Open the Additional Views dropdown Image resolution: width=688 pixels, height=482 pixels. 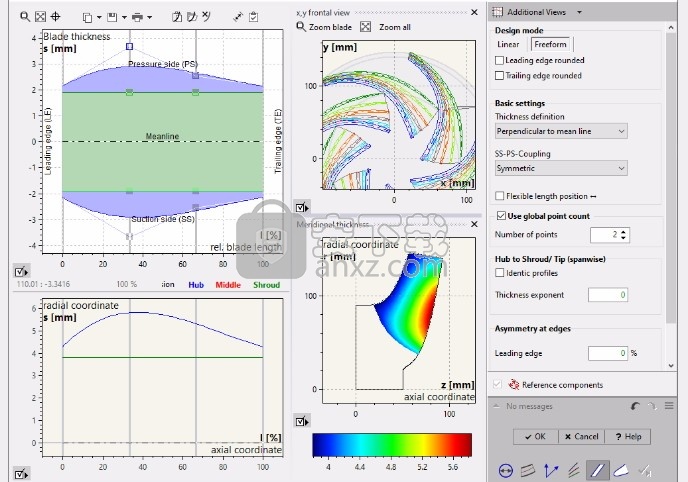tap(579, 12)
